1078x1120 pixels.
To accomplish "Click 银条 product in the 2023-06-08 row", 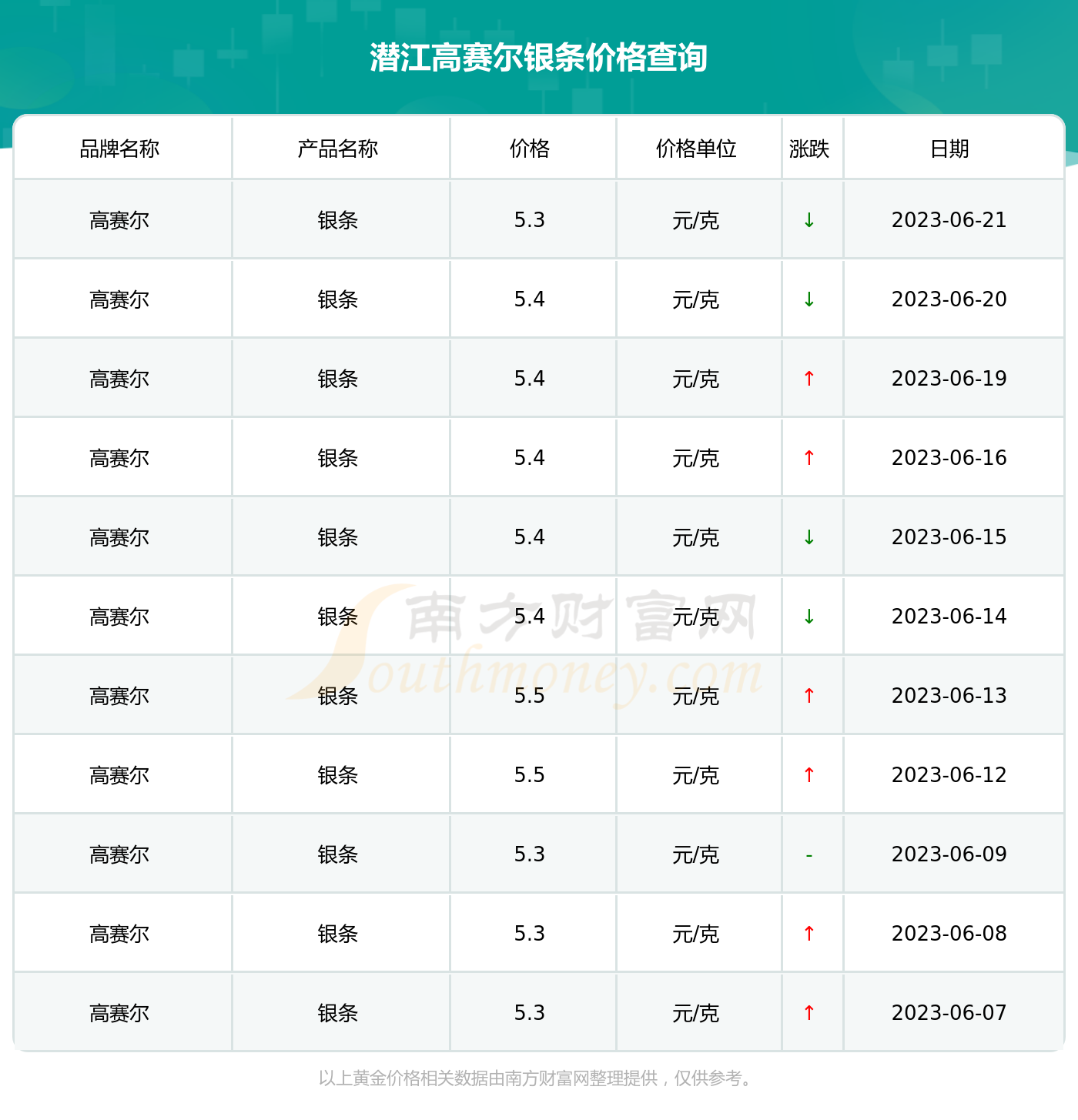I will pos(338,934).
